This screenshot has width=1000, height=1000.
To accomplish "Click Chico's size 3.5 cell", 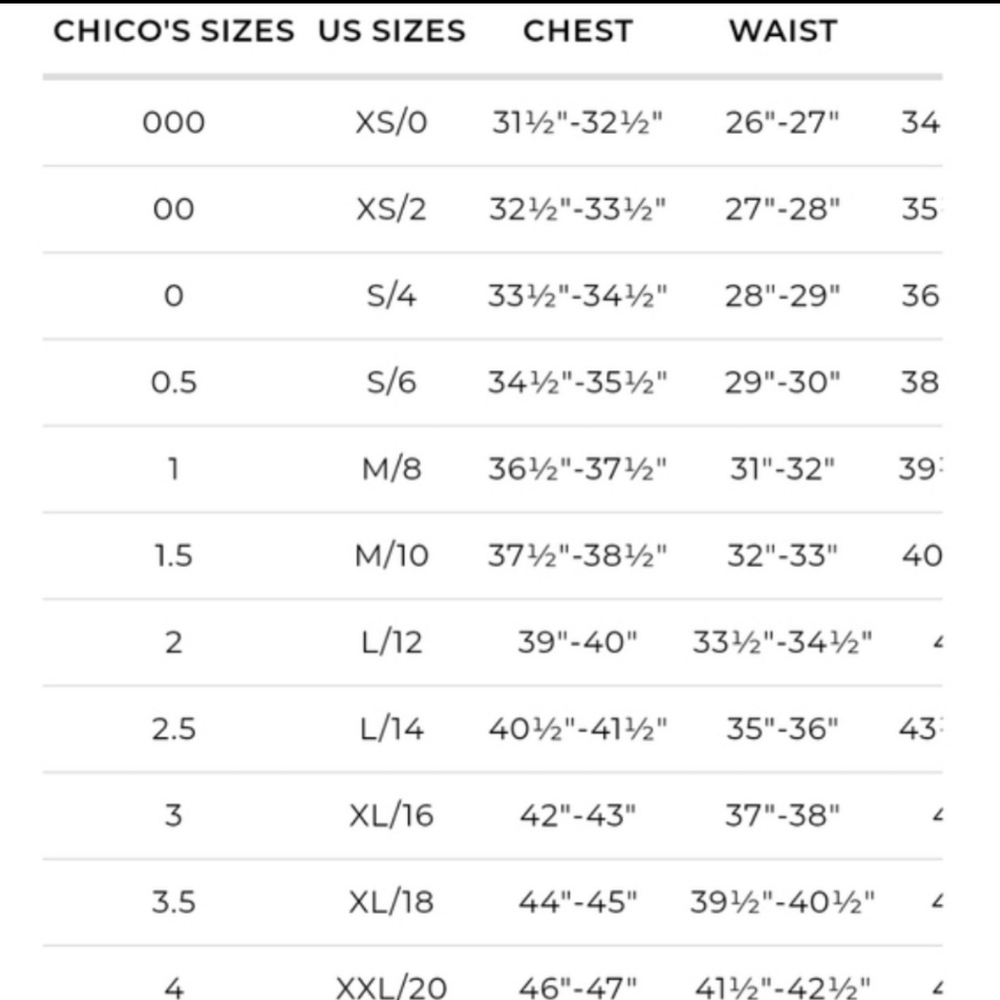I will click(173, 902).
